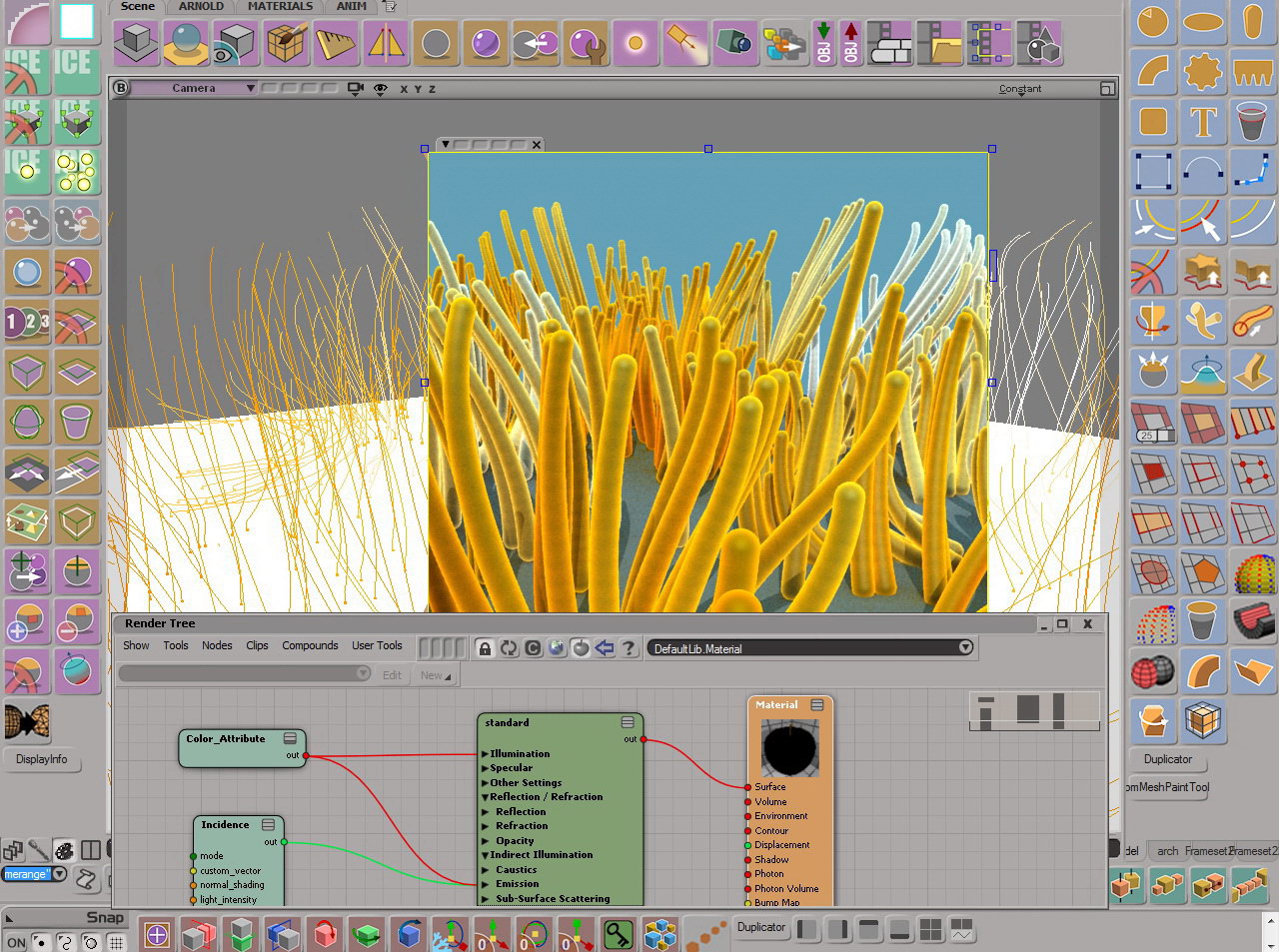Switch to the ARNOLD tab

tap(201, 6)
